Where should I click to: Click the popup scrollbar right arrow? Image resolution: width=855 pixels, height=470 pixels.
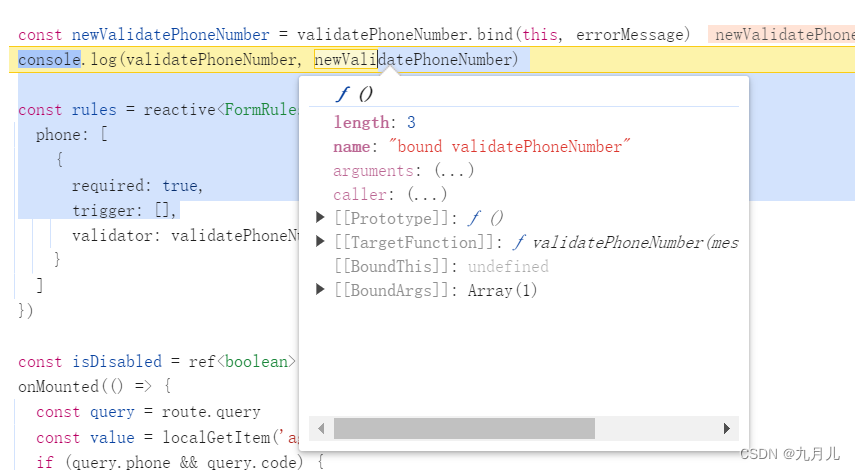(x=726, y=429)
